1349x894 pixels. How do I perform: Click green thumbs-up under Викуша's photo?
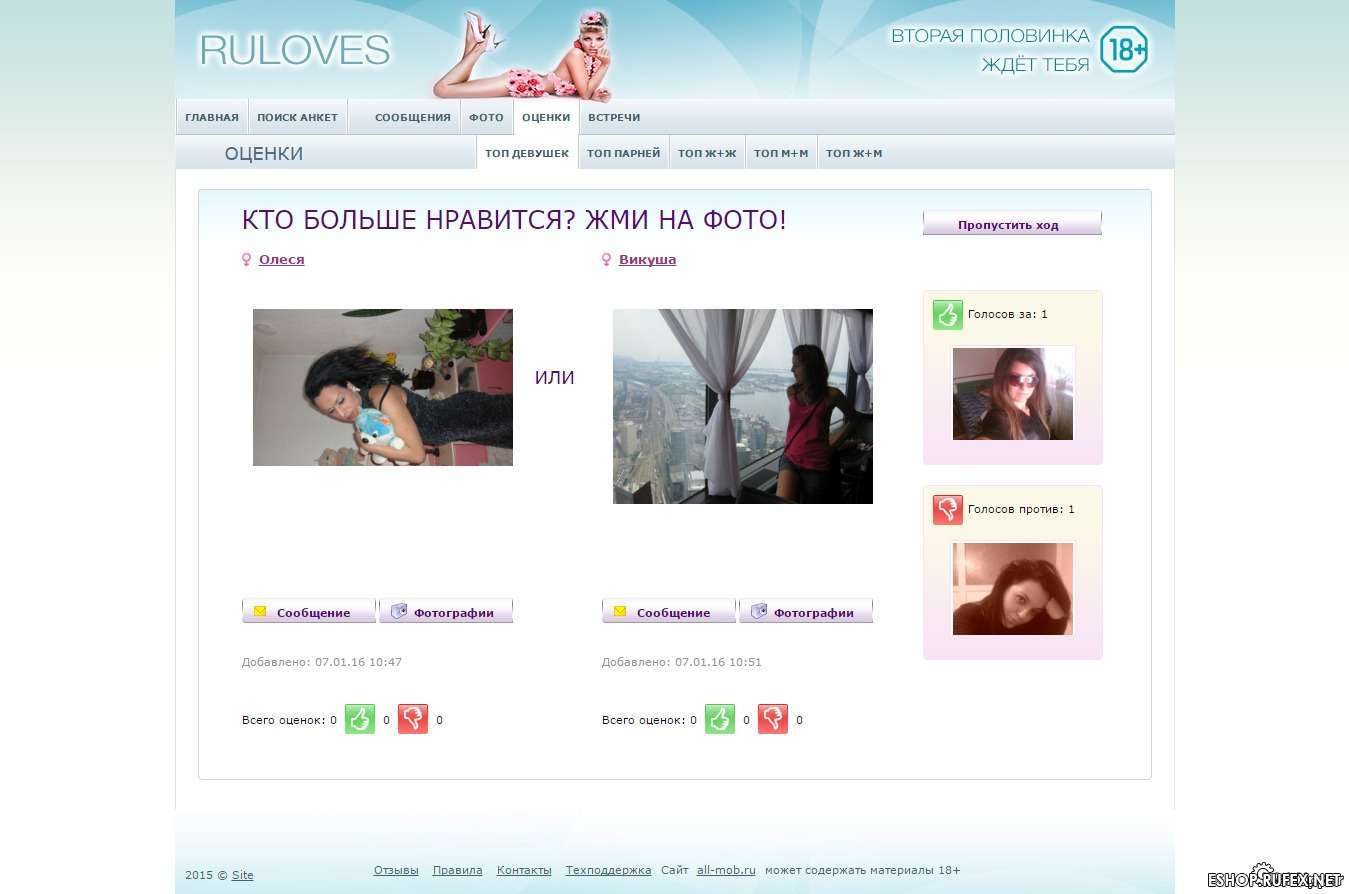pos(720,719)
